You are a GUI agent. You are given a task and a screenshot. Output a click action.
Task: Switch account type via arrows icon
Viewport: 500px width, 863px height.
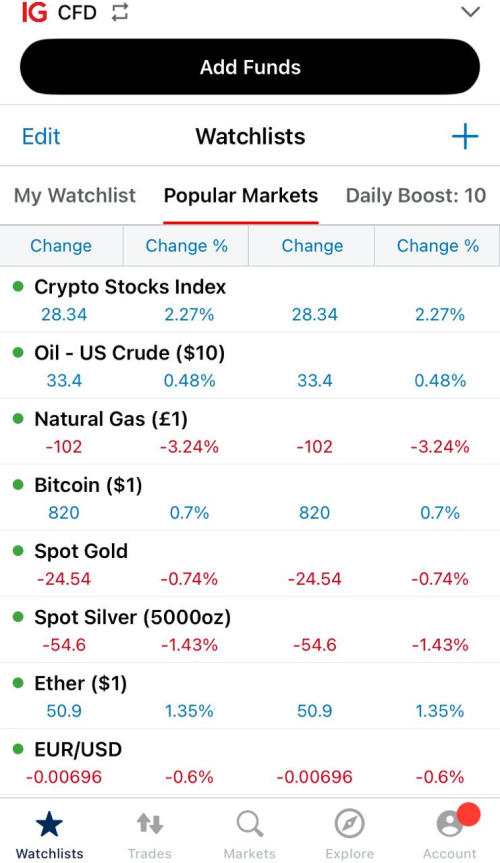[119, 12]
